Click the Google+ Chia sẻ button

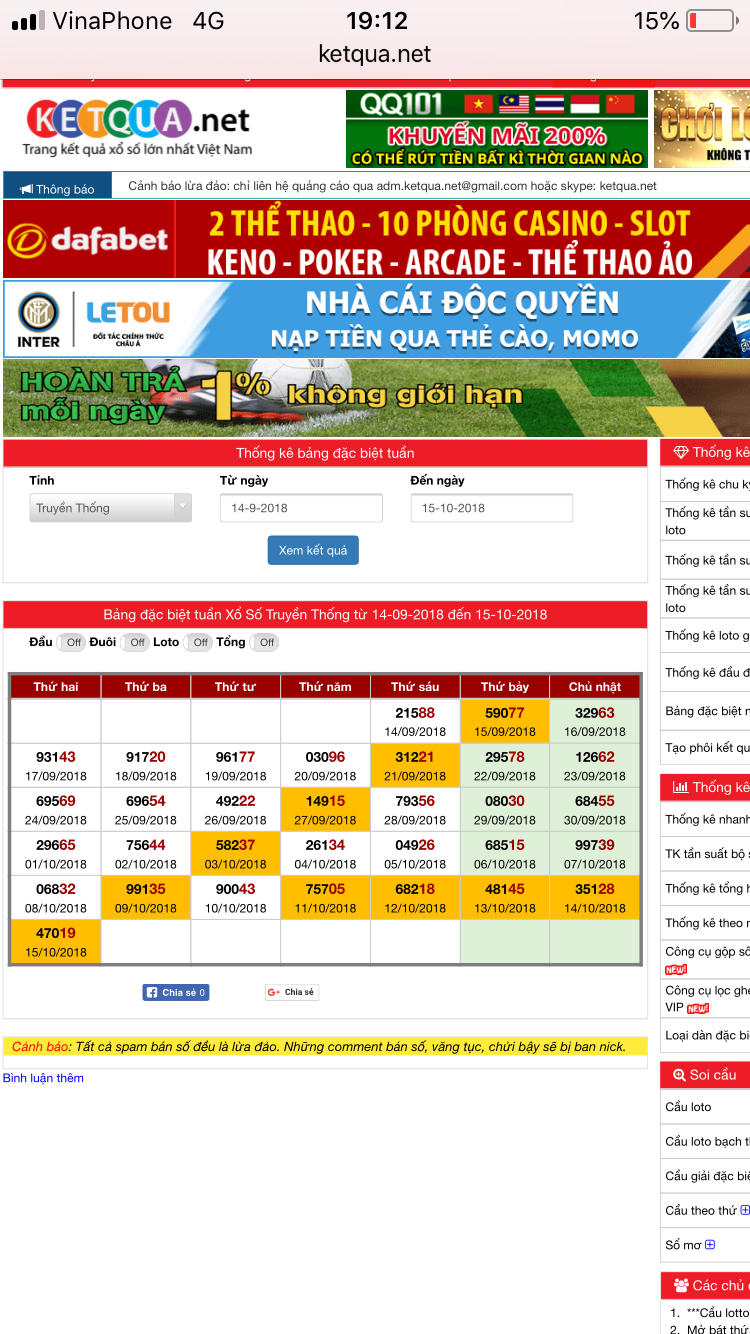click(x=292, y=992)
